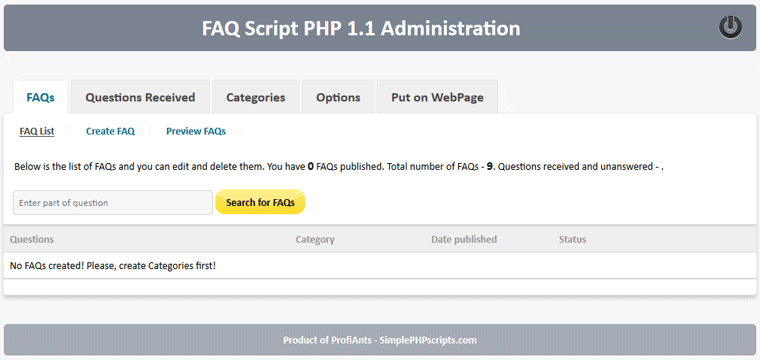Click the 'Below is the list of FAQs' description

tap(339, 167)
